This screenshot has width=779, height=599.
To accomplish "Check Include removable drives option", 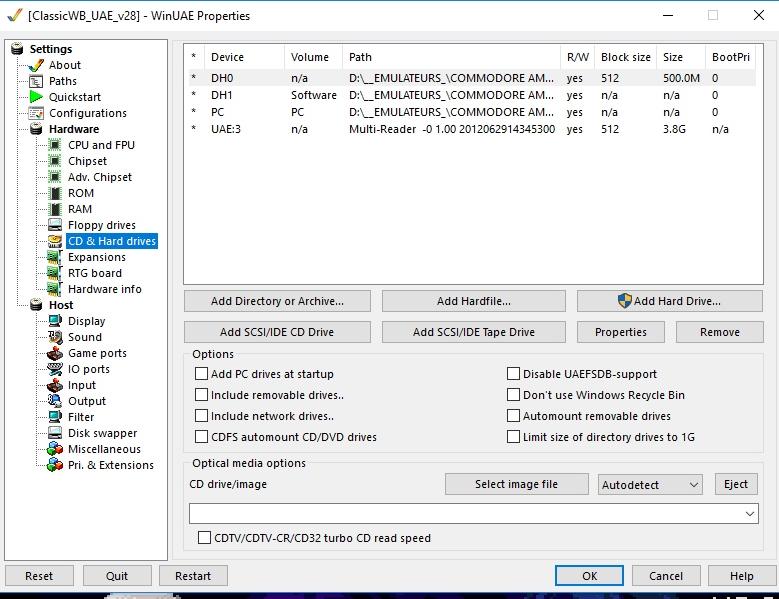I will click(x=201, y=395).
